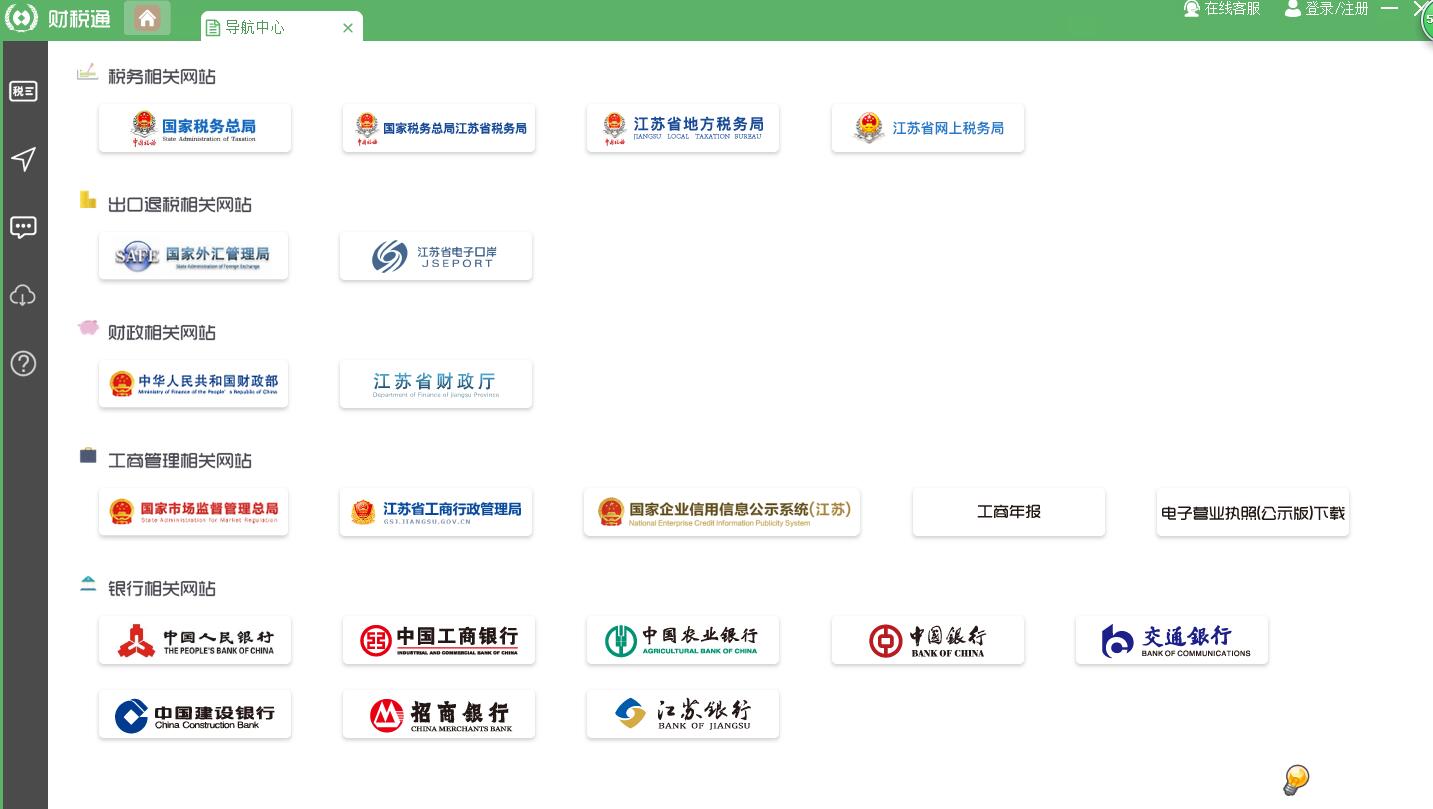This screenshot has width=1433, height=809.
Task: Open 中国农业银行 website link
Action: coord(683,640)
